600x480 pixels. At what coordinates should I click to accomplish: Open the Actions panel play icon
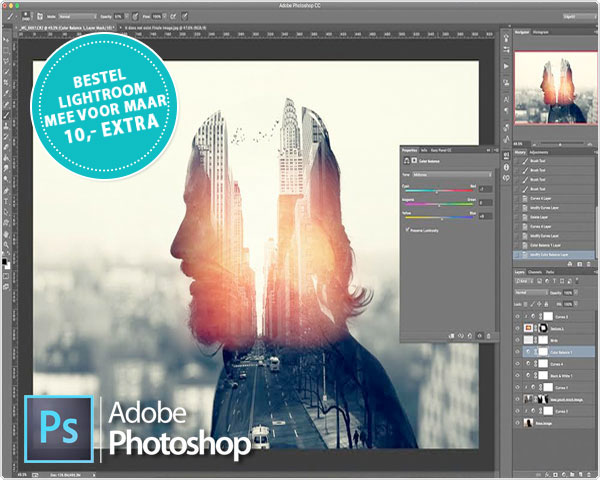coord(506,66)
